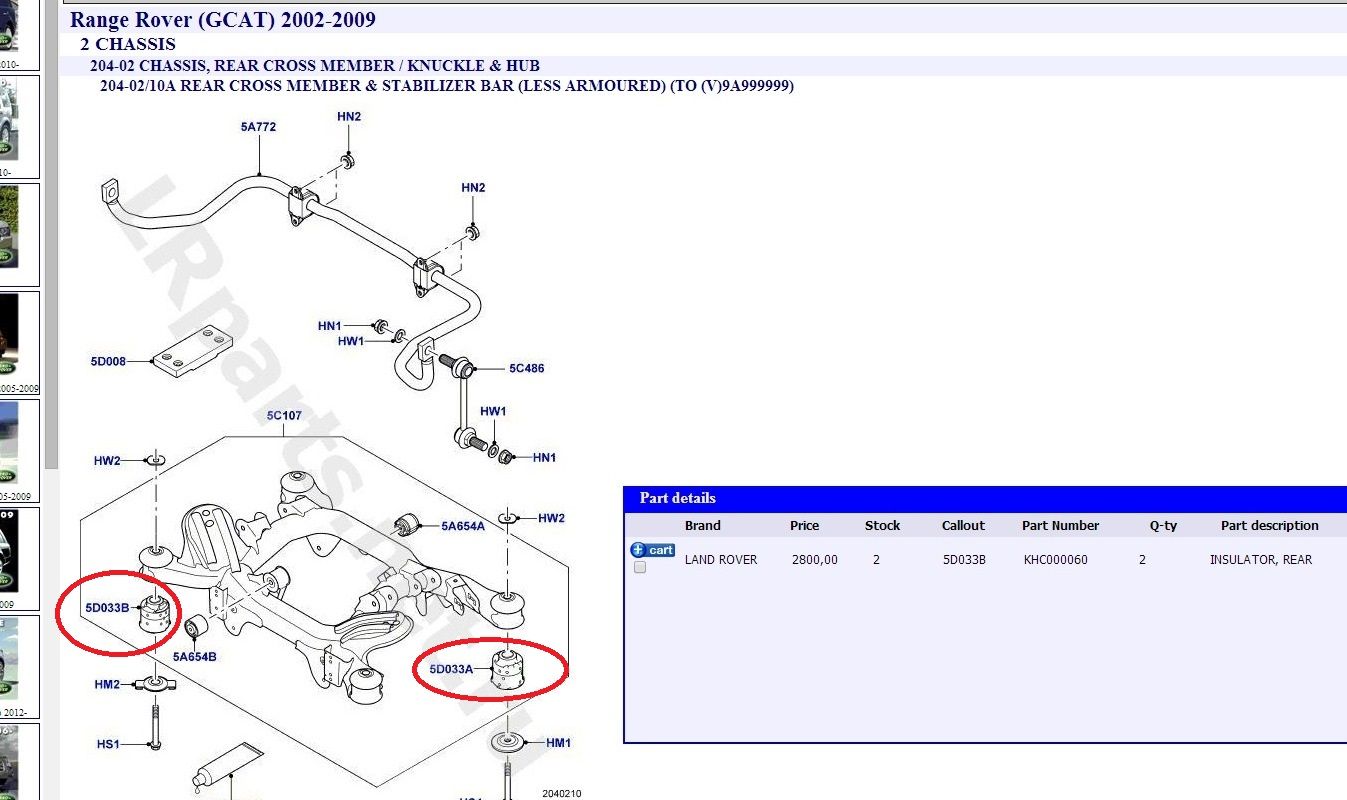The width and height of the screenshot is (1347, 800).
Task: Add the KHC000060 part to cart
Action: point(652,550)
